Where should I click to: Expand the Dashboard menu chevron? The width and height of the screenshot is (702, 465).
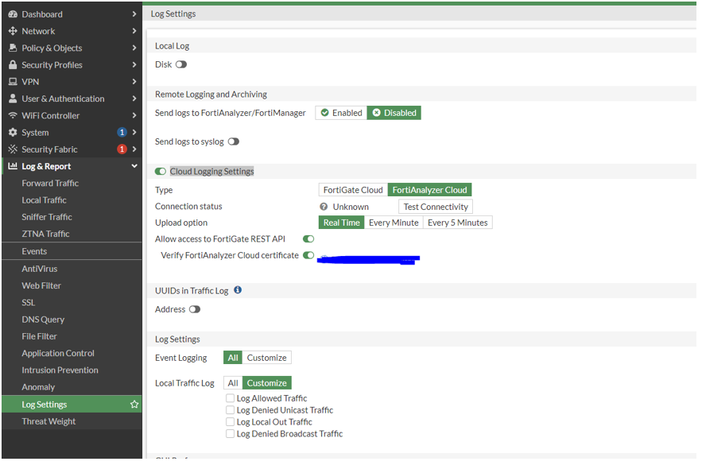coord(134,14)
